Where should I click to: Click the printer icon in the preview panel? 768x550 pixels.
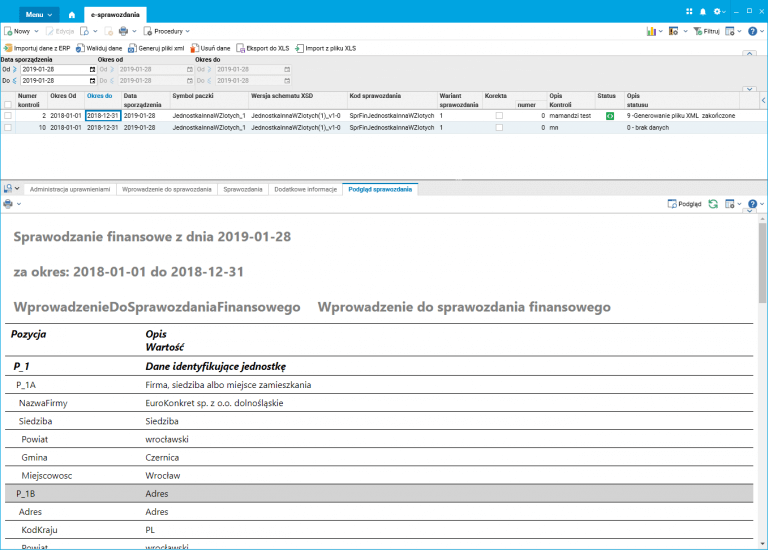pos(8,204)
